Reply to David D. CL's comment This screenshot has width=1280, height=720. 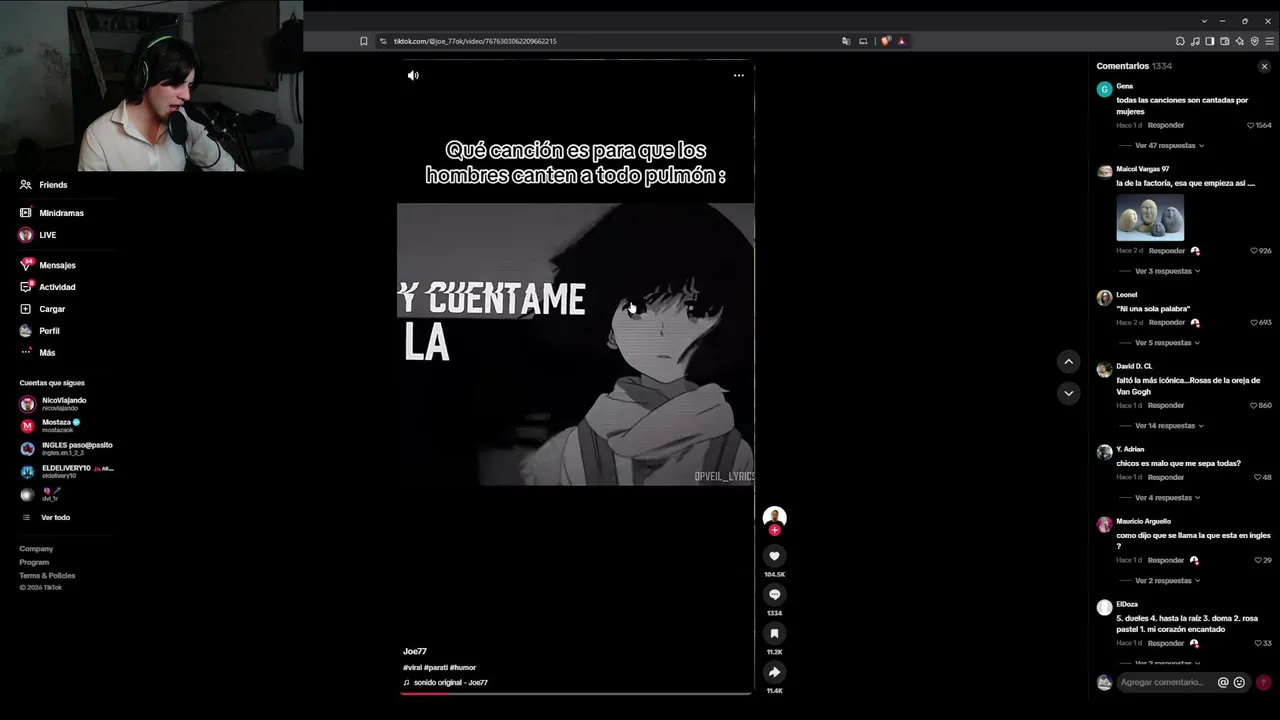pyautogui.click(x=1166, y=406)
